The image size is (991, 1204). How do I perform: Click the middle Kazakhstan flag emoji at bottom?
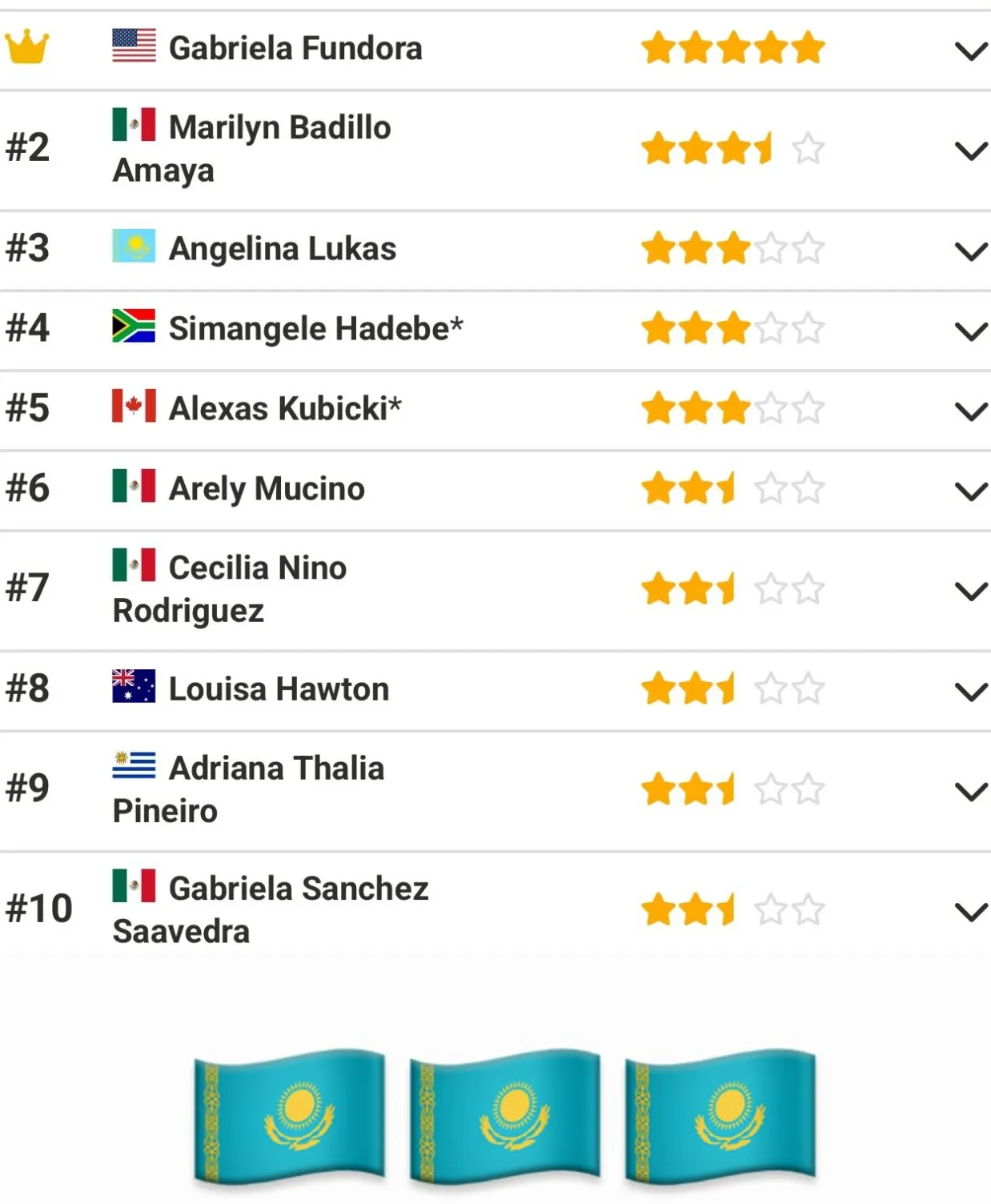[x=505, y=1116]
